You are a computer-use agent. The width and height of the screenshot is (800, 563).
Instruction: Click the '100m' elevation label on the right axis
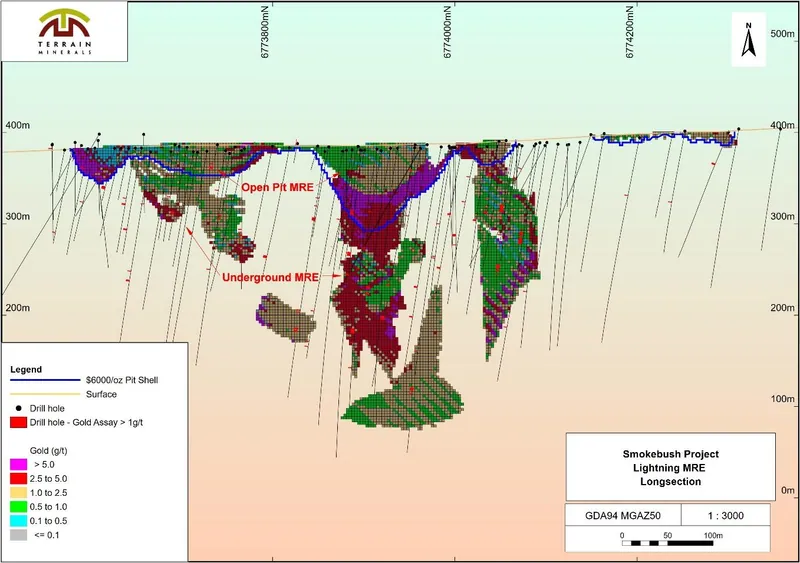click(782, 399)
